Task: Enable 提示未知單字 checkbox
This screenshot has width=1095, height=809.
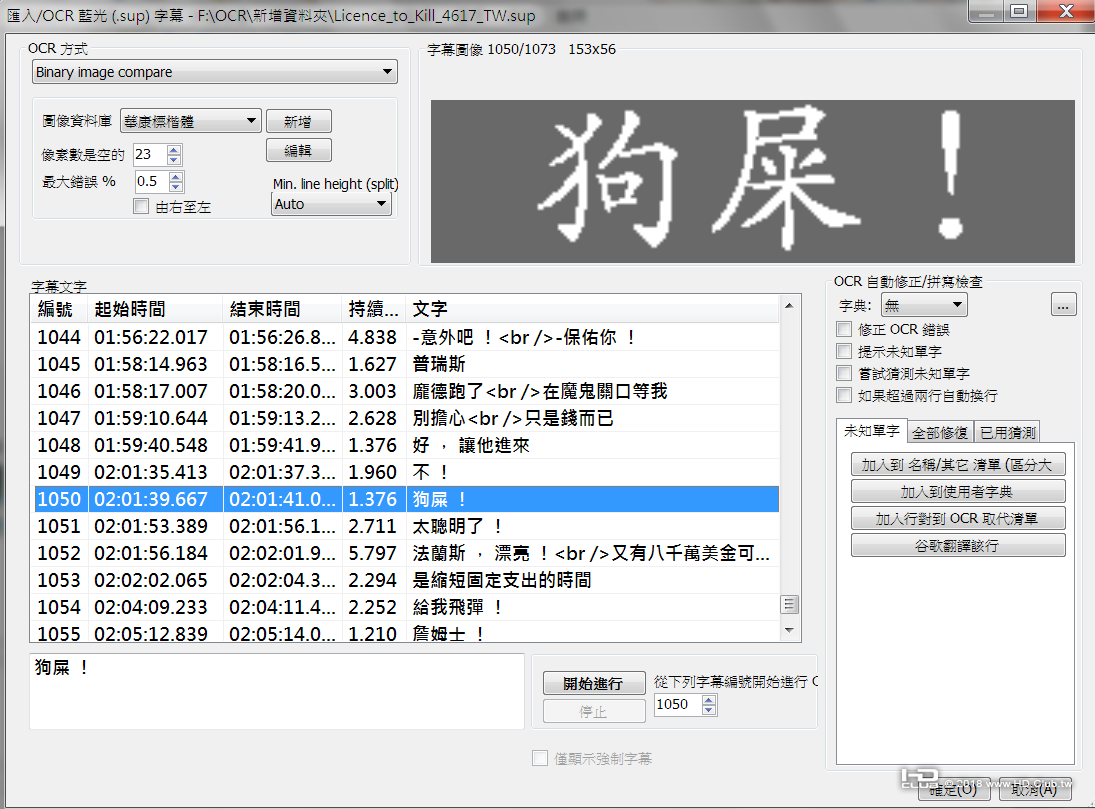Action: pyautogui.click(x=844, y=351)
